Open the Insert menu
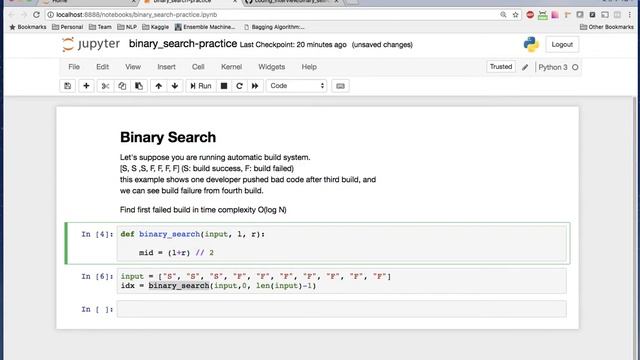The width and height of the screenshot is (640, 360). click(167, 67)
